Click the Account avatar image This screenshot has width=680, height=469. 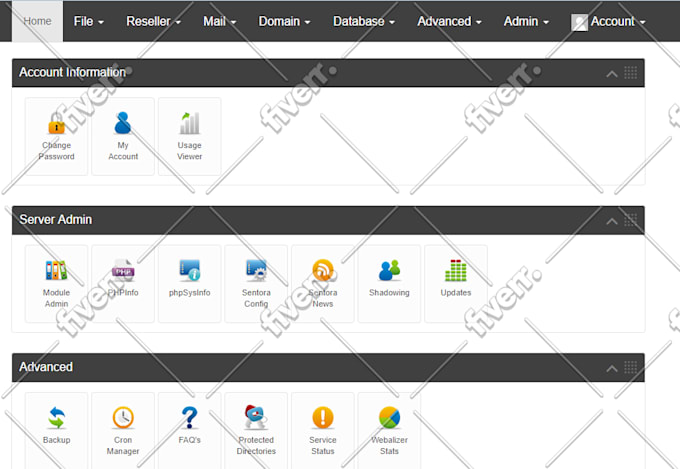(x=579, y=23)
